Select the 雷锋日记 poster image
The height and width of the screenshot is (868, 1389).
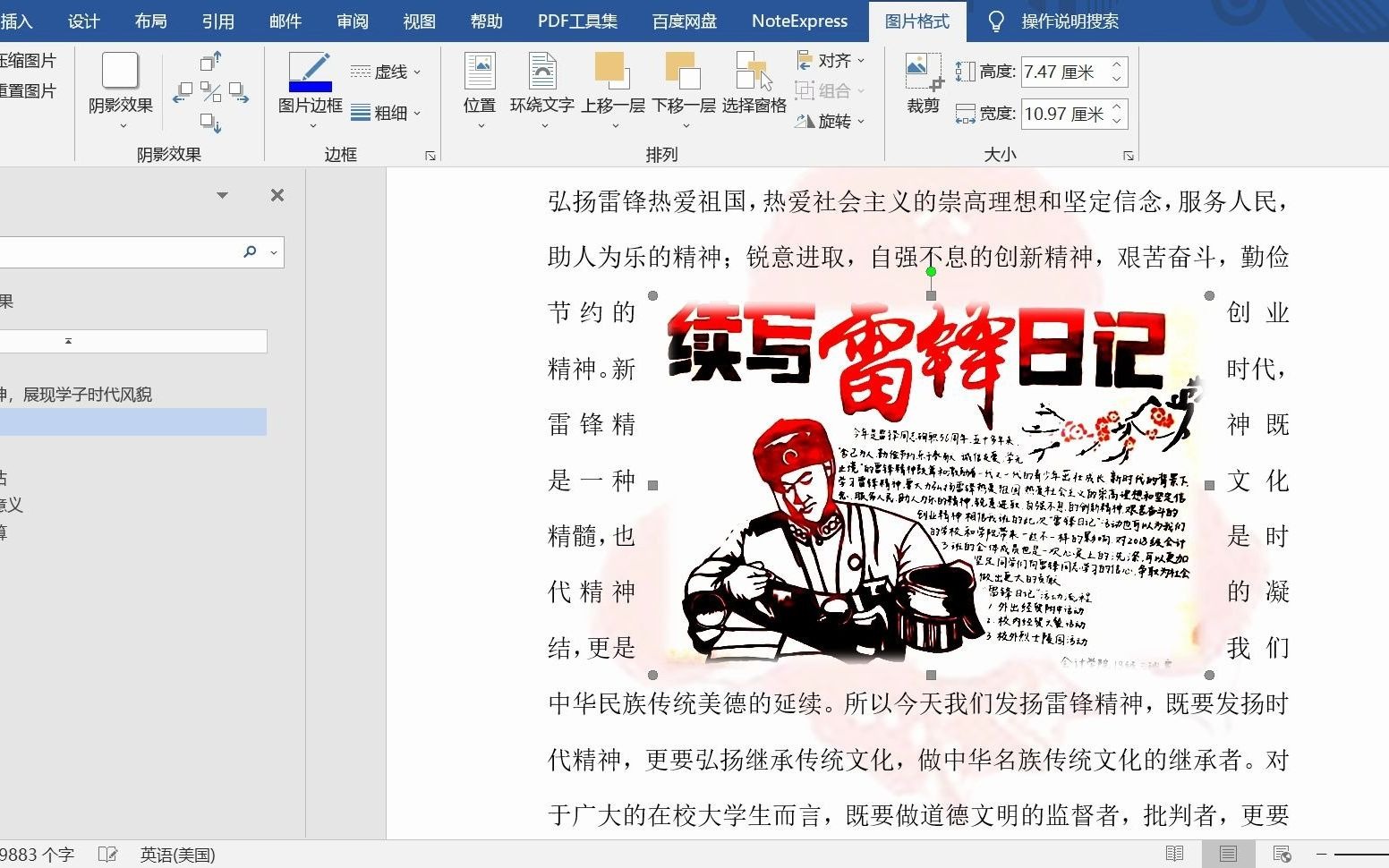tap(931, 485)
